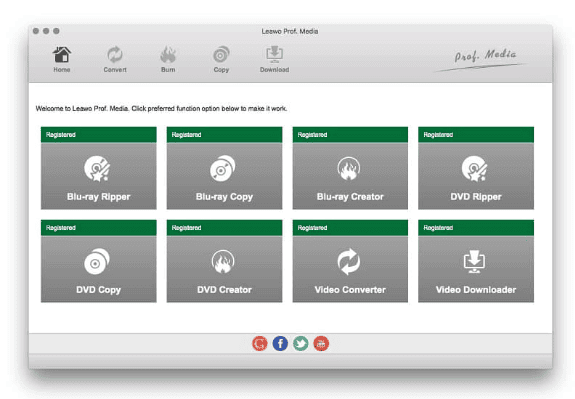Screen dimensions: 575x399
Task: Click the Leawo Prof. Media window title
Action: [290, 31]
